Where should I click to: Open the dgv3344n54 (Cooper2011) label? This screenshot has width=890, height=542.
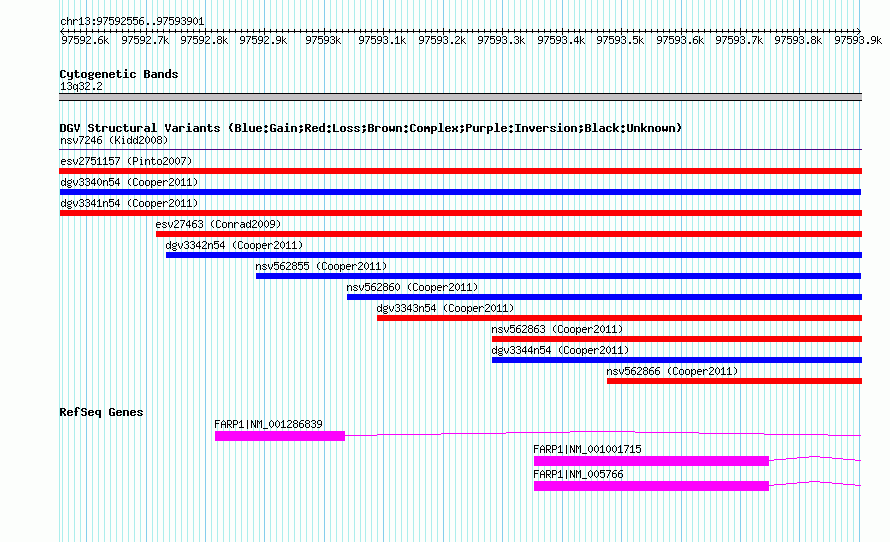(x=560, y=350)
